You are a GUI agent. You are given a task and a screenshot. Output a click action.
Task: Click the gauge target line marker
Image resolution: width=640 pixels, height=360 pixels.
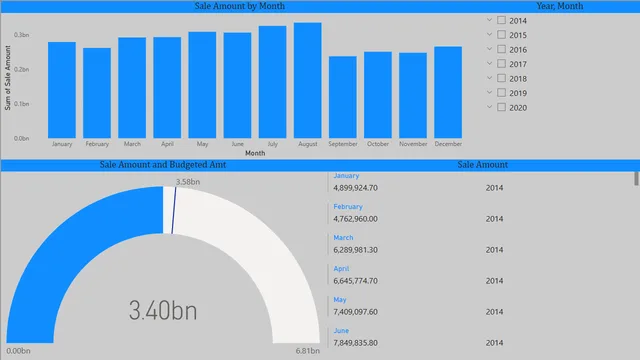pyautogui.click(x=174, y=211)
